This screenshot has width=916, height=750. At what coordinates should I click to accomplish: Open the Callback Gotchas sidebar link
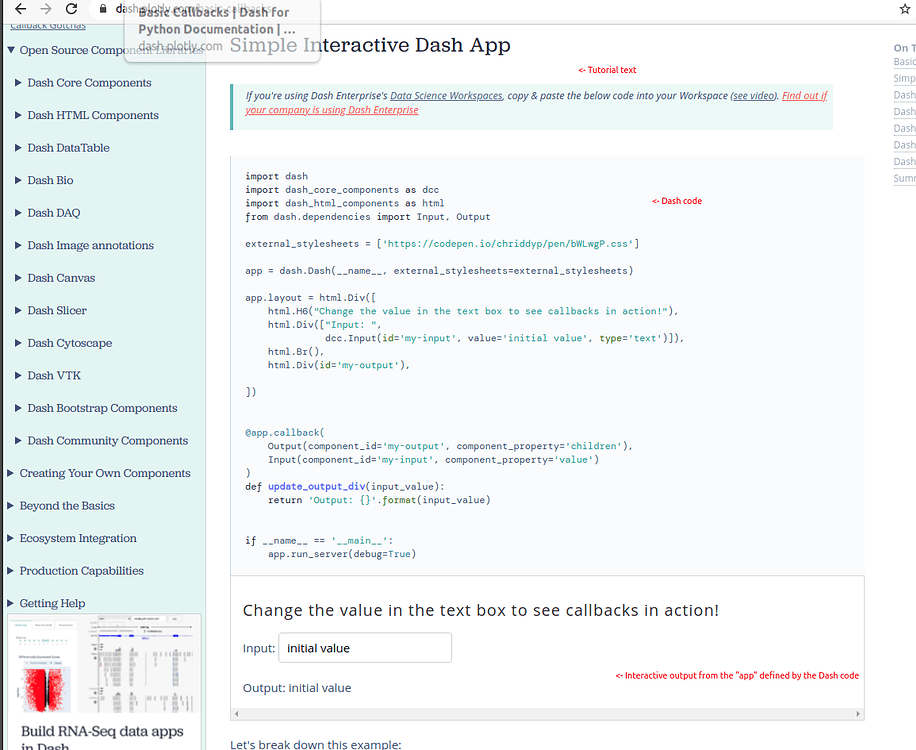[48, 26]
